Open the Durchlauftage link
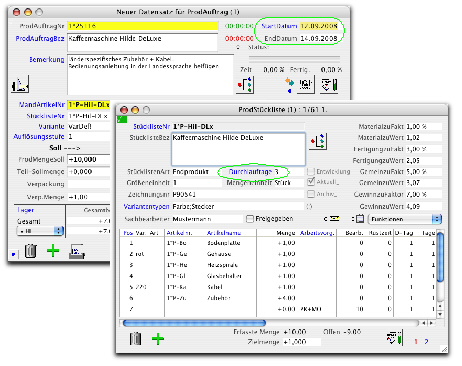 250,172
